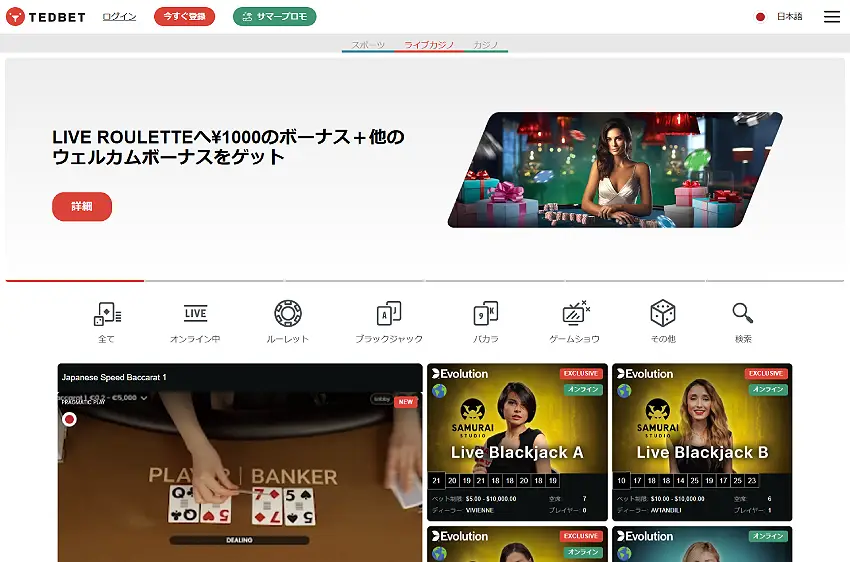Image resolution: width=850 pixels, height=562 pixels.
Task: Click the 今すぐ登録 register button
Action: tap(184, 17)
